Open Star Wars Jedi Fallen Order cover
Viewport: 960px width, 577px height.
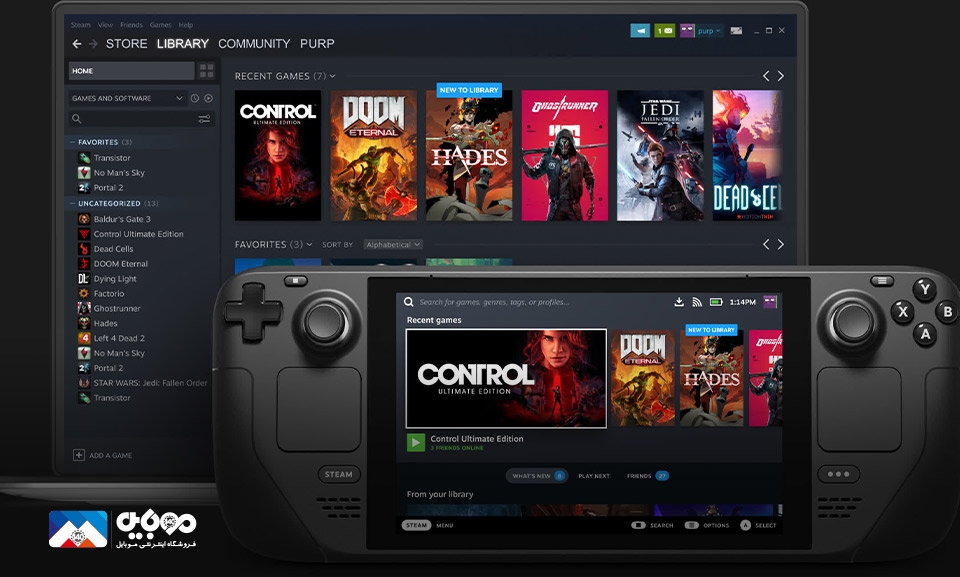[660, 156]
